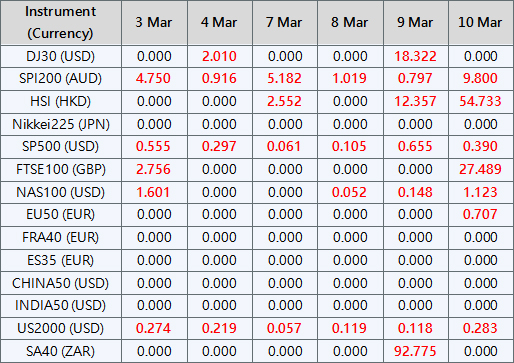This screenshot has width=514, height=363.
Task: Select the 10 Mar column header
Action: pyautogui.click(x=480, y=23)
